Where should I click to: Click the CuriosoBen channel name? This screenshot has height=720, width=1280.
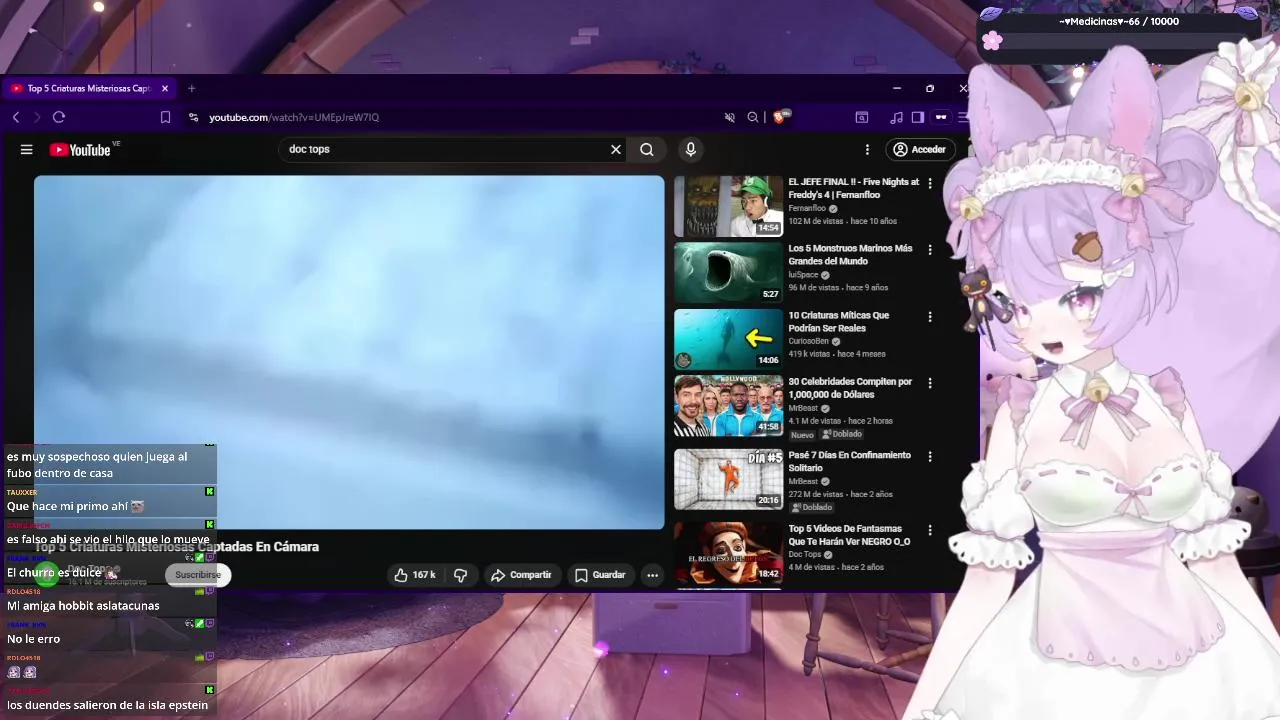click(811, 341)
